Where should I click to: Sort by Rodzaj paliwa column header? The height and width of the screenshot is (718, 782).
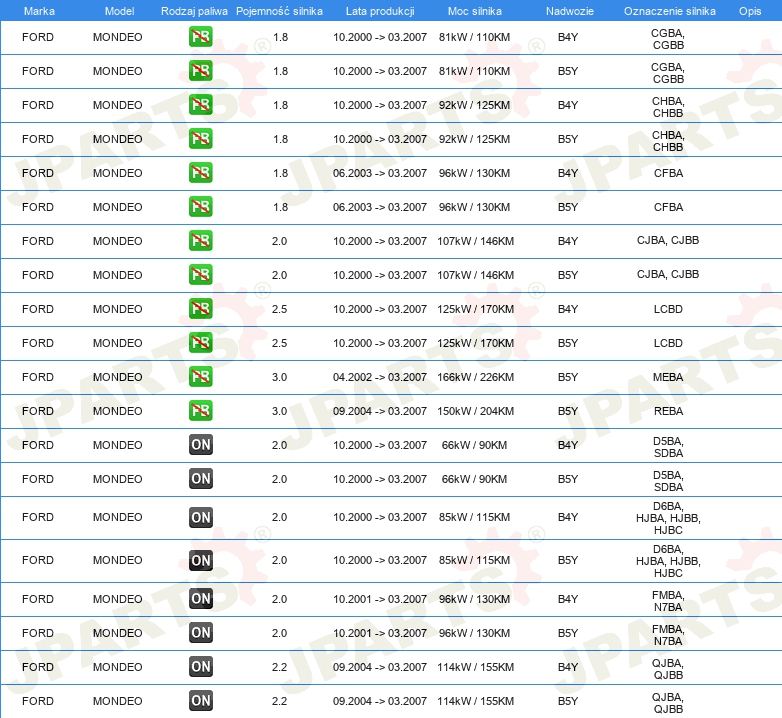click(194, 11)
